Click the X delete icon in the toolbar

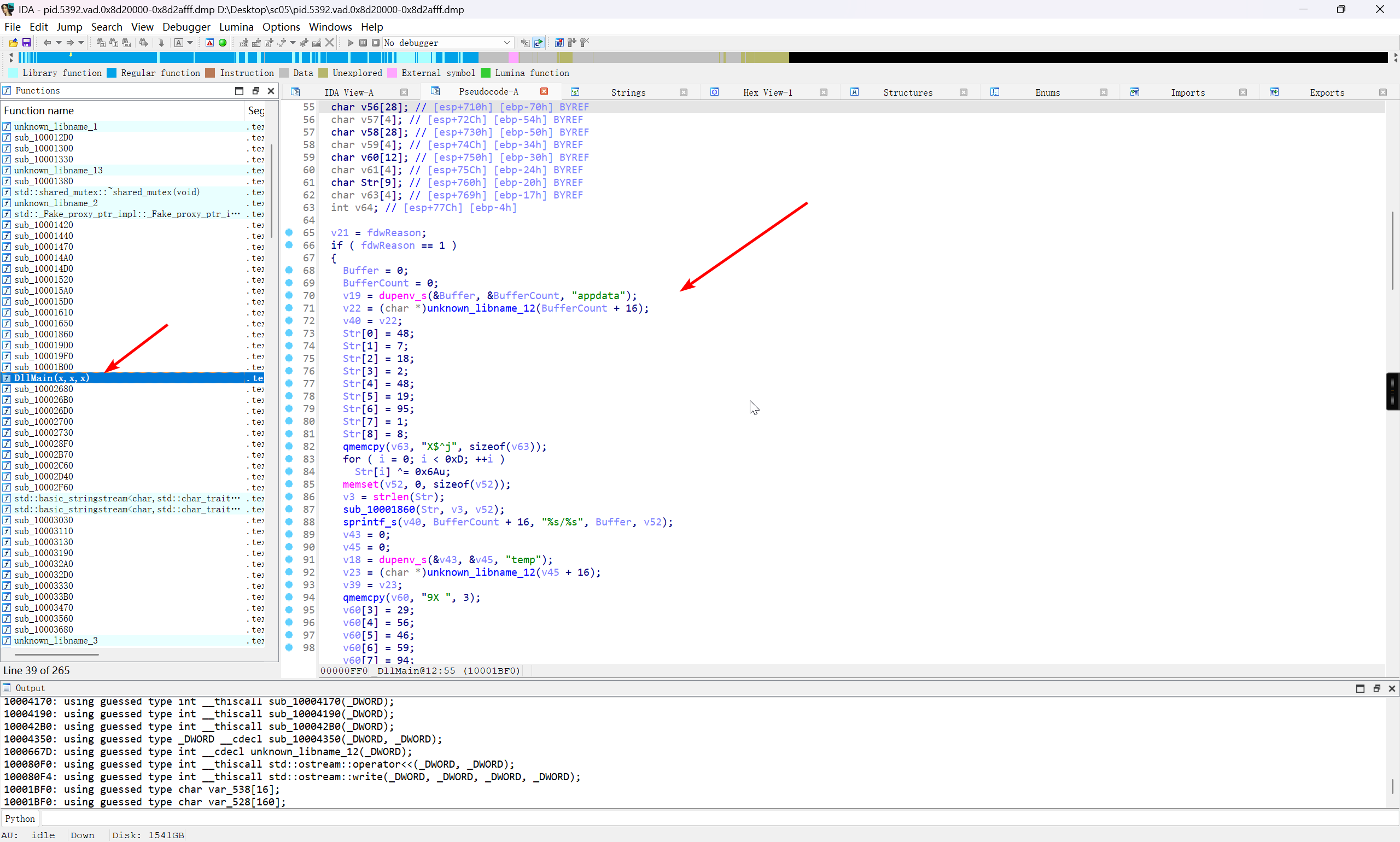tap(330, 43)
